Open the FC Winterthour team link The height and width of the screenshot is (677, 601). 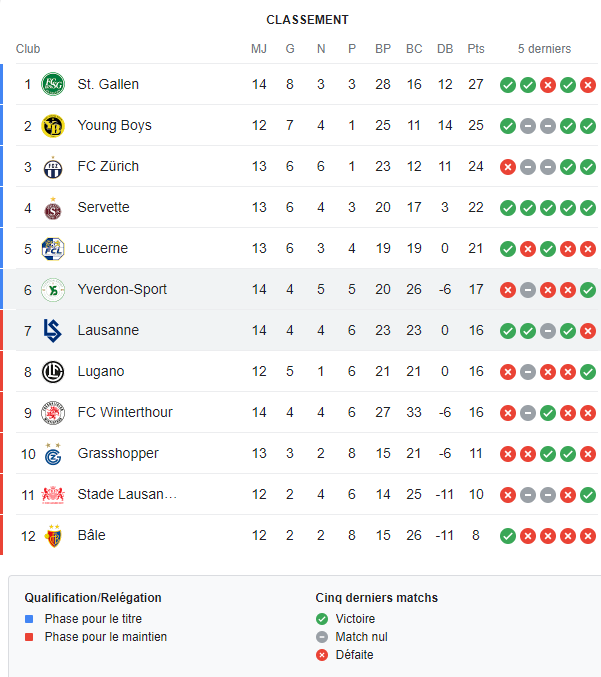[125, 413]
